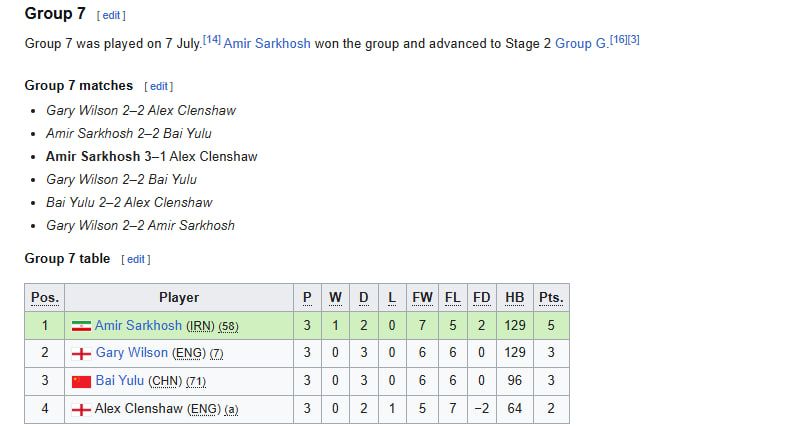Click the HB column header
This screenshot has width=805, height=430.
[514, 298]
